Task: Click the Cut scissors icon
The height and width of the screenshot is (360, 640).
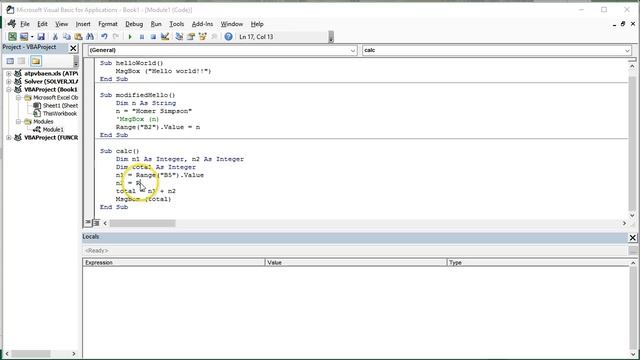Action: pos(55,37)
